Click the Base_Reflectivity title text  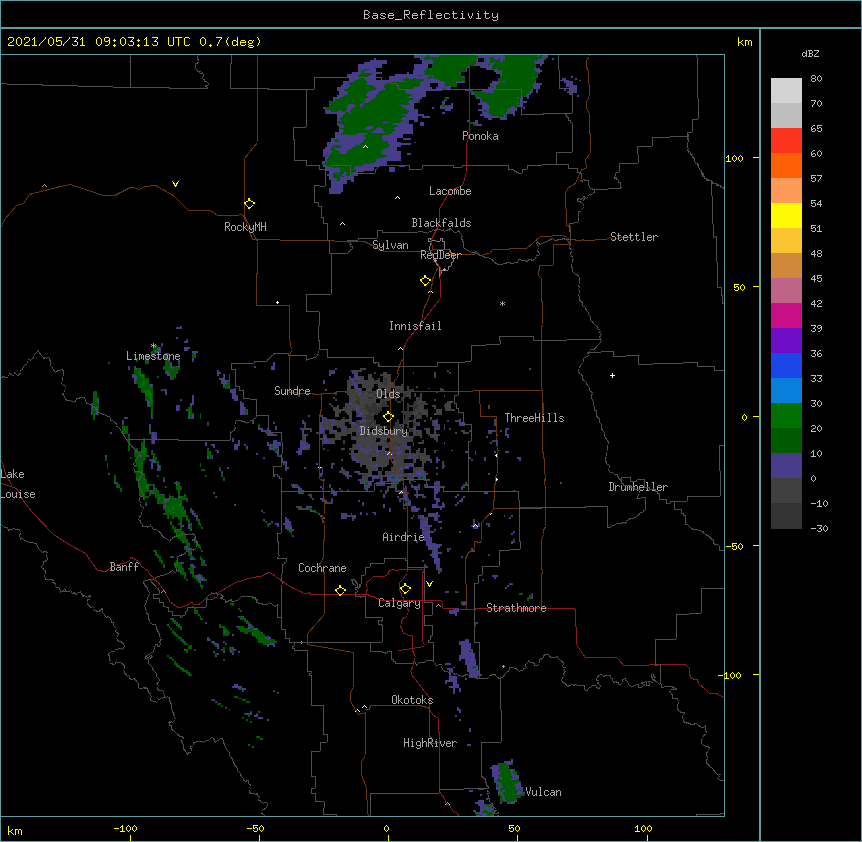coord(431,15)
